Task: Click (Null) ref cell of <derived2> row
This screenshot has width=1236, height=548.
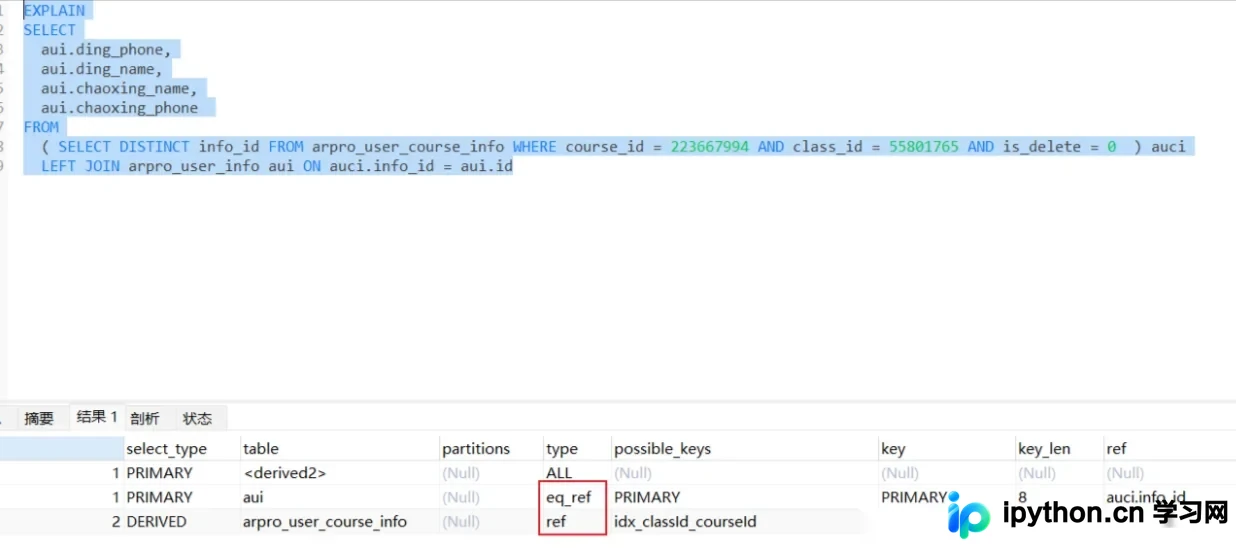Action: tap(1125, 473)
